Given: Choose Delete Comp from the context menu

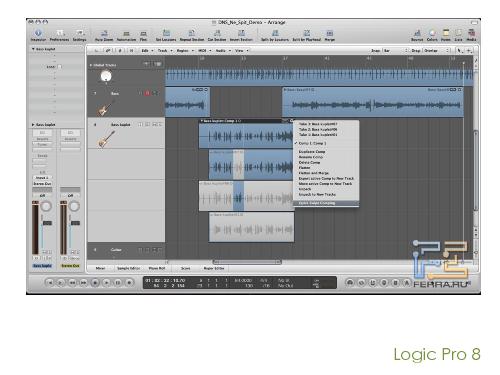Looking at the screenshot, I should coord(309,162).
